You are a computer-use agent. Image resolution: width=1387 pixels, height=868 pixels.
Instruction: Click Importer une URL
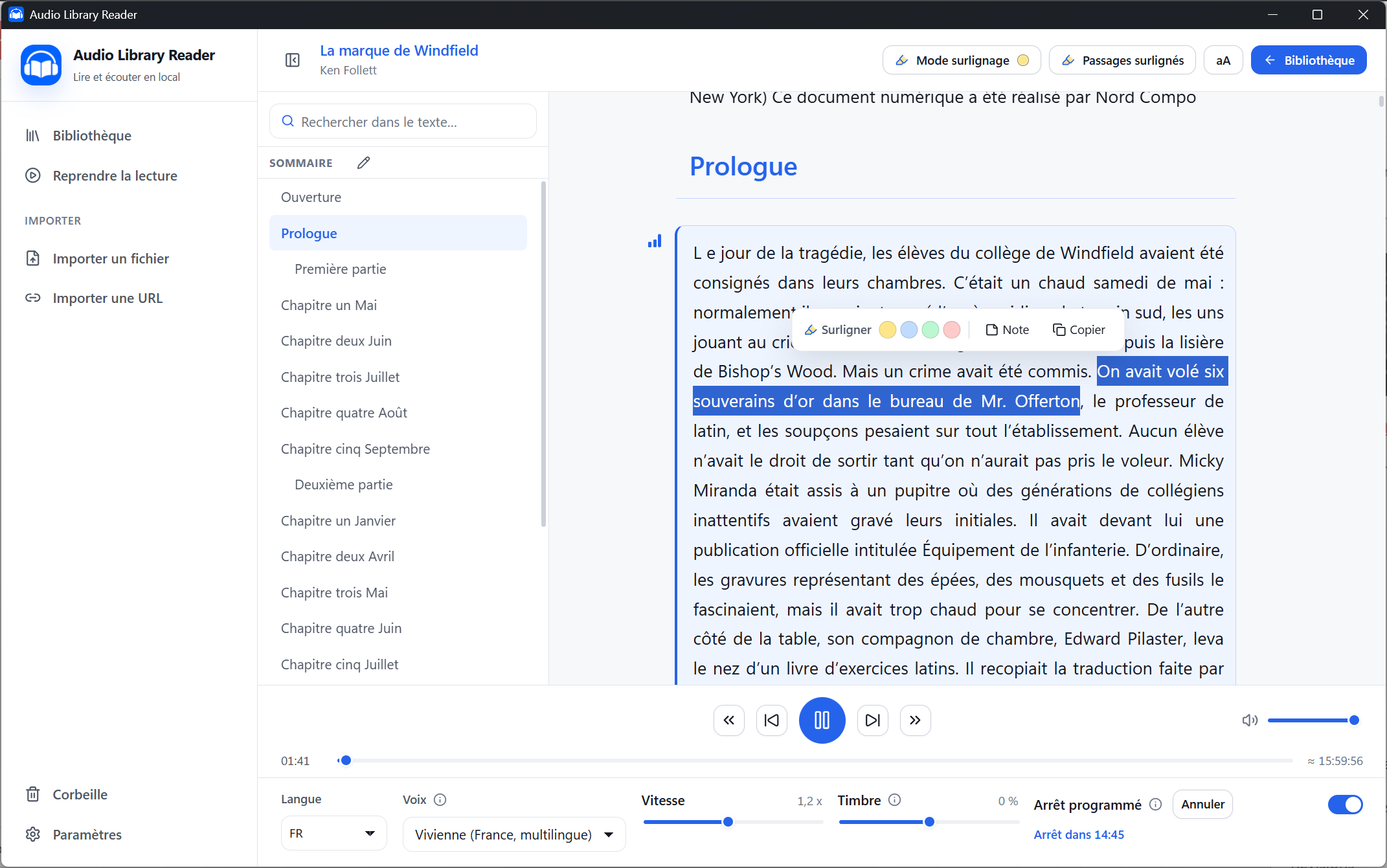click(94, 298)
